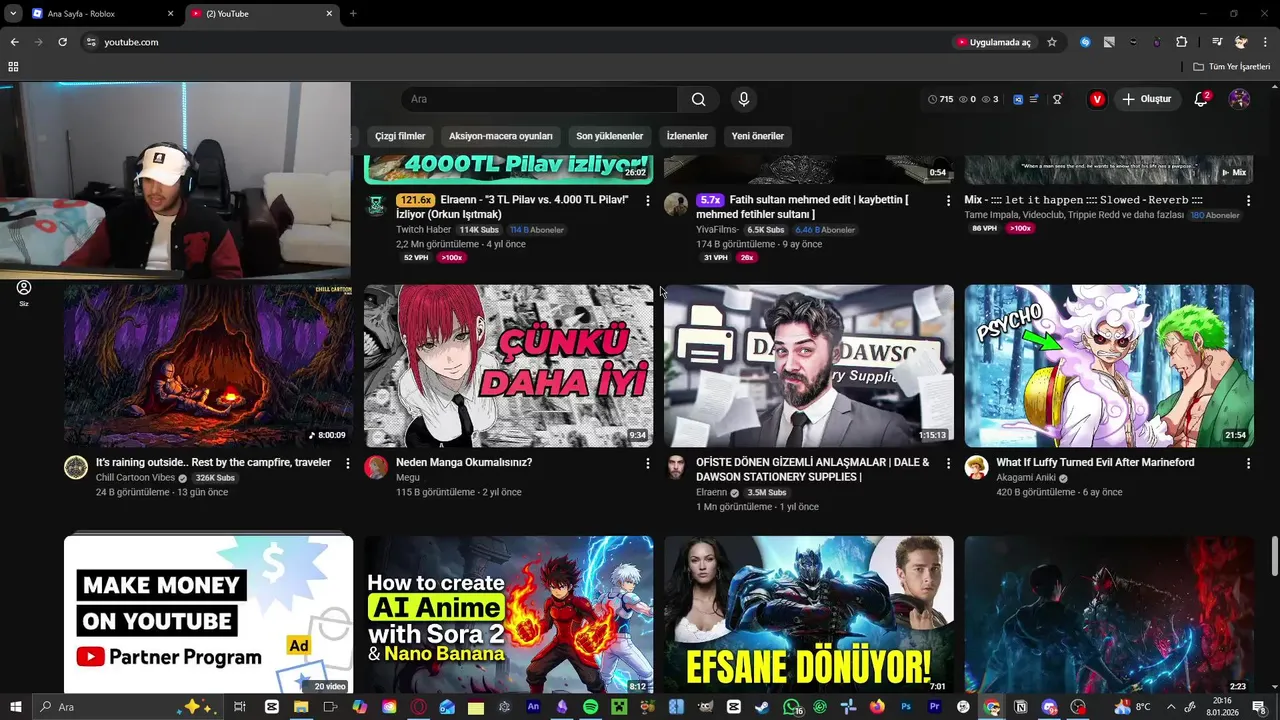
Task: Click the Windows taskbar search box
Action: 130,707
